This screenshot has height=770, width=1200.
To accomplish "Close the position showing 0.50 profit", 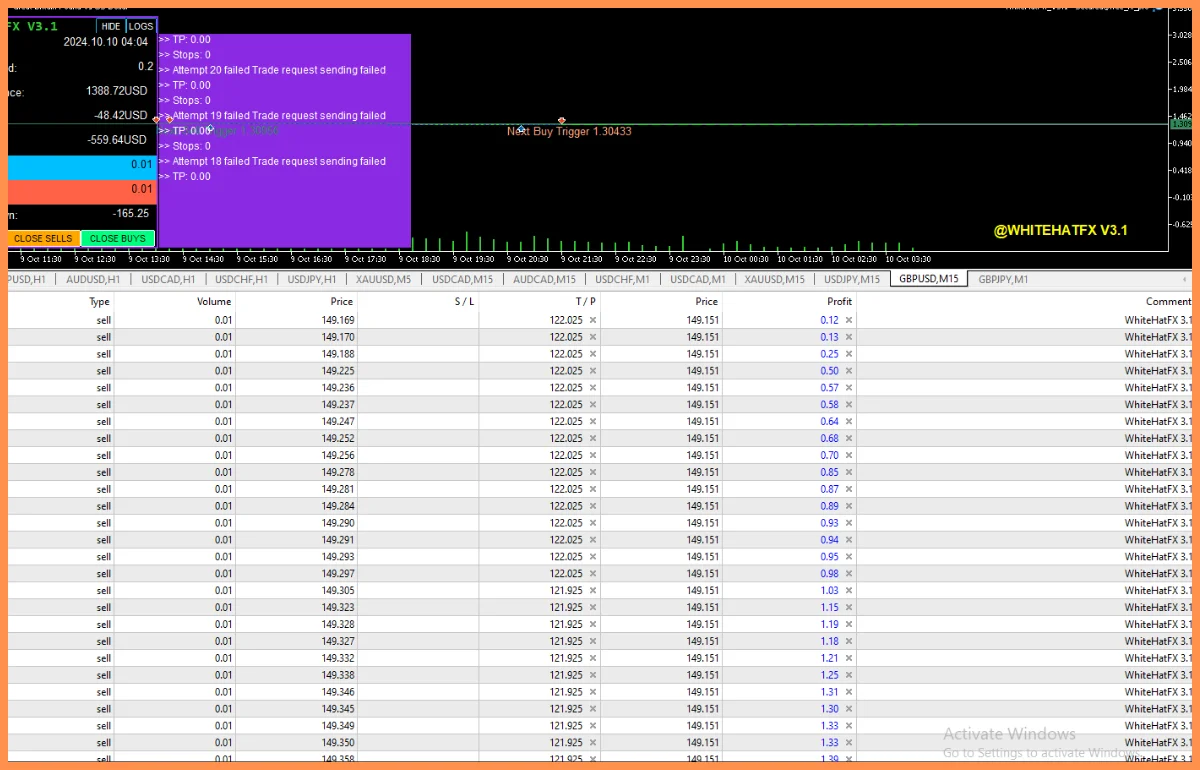I will pos(849,371).
